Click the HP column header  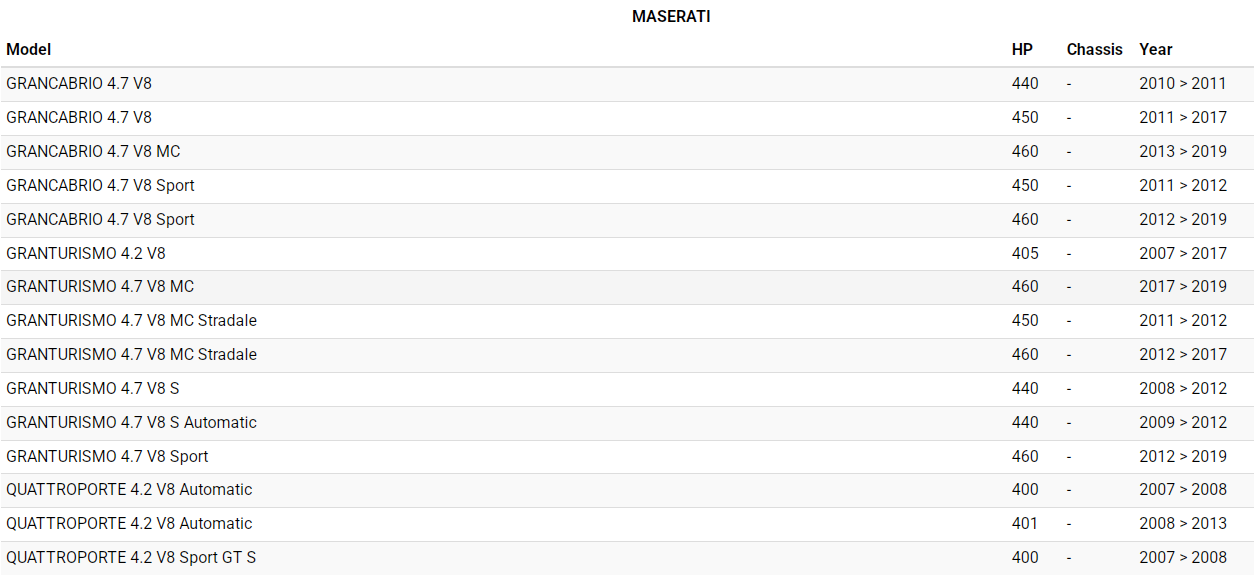[x=1022, y=49]
